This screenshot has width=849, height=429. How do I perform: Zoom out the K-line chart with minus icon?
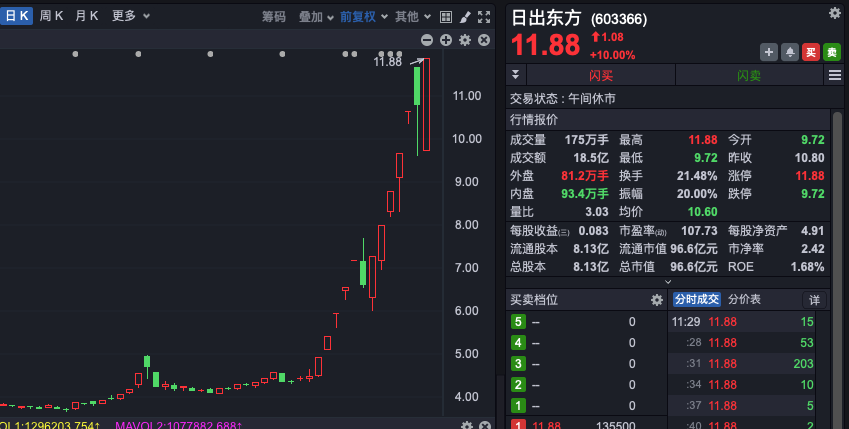click(427, 40)
